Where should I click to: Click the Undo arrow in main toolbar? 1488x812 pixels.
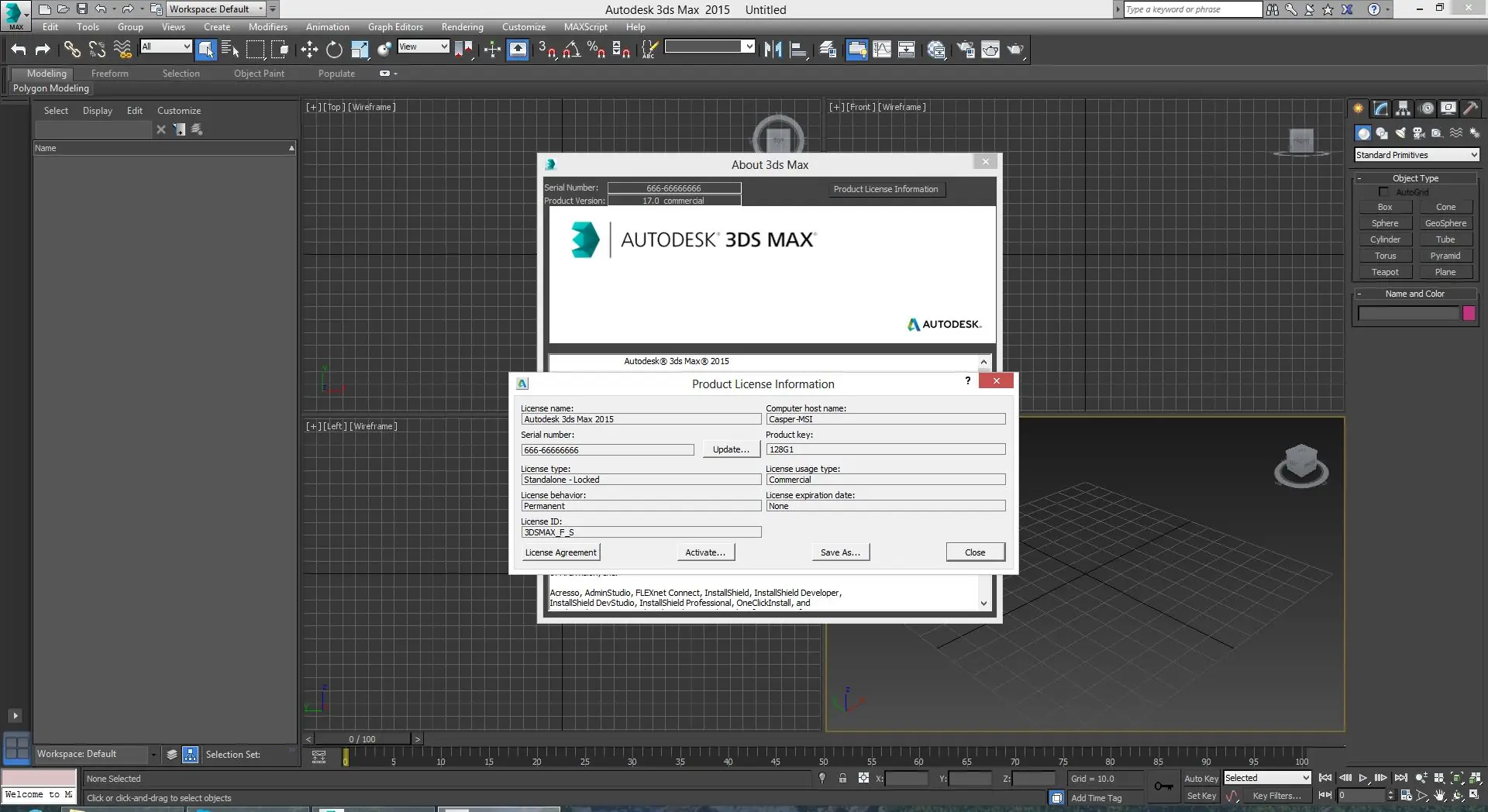pos(19,50)
